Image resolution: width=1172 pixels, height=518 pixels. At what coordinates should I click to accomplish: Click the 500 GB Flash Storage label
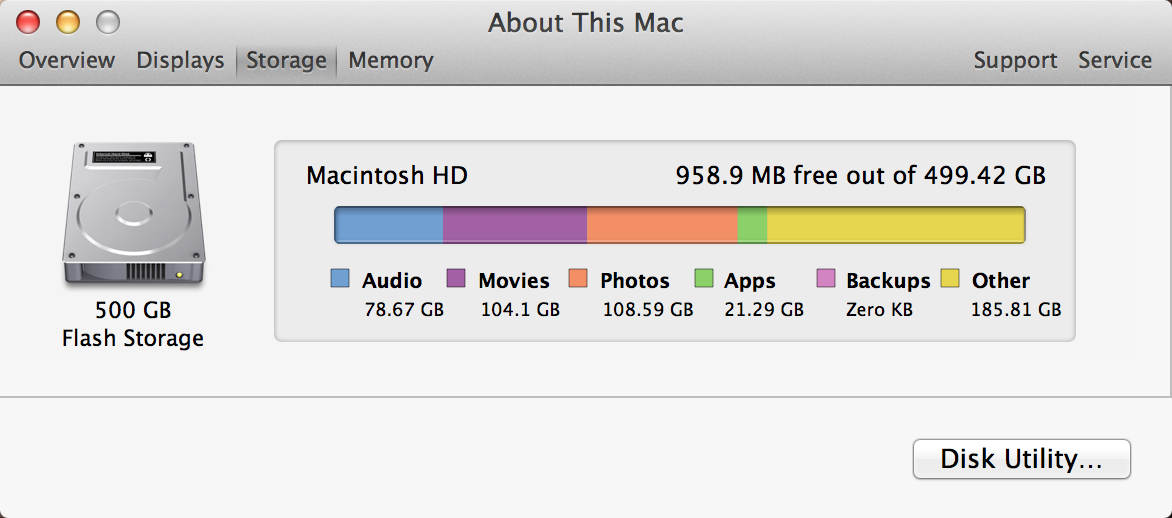133,324
